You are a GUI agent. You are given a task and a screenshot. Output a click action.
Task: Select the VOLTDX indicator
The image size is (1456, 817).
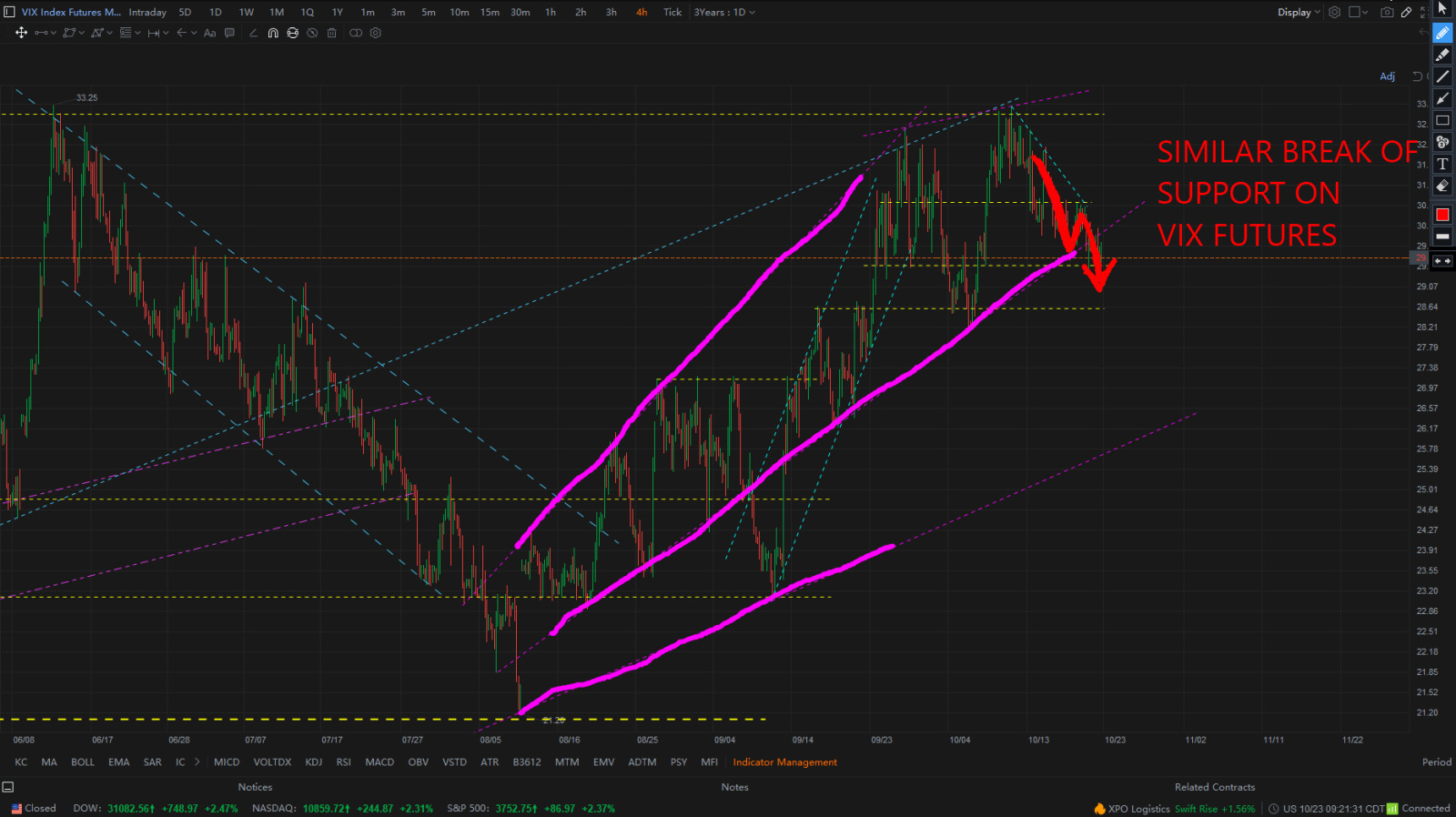coord(272,762)
